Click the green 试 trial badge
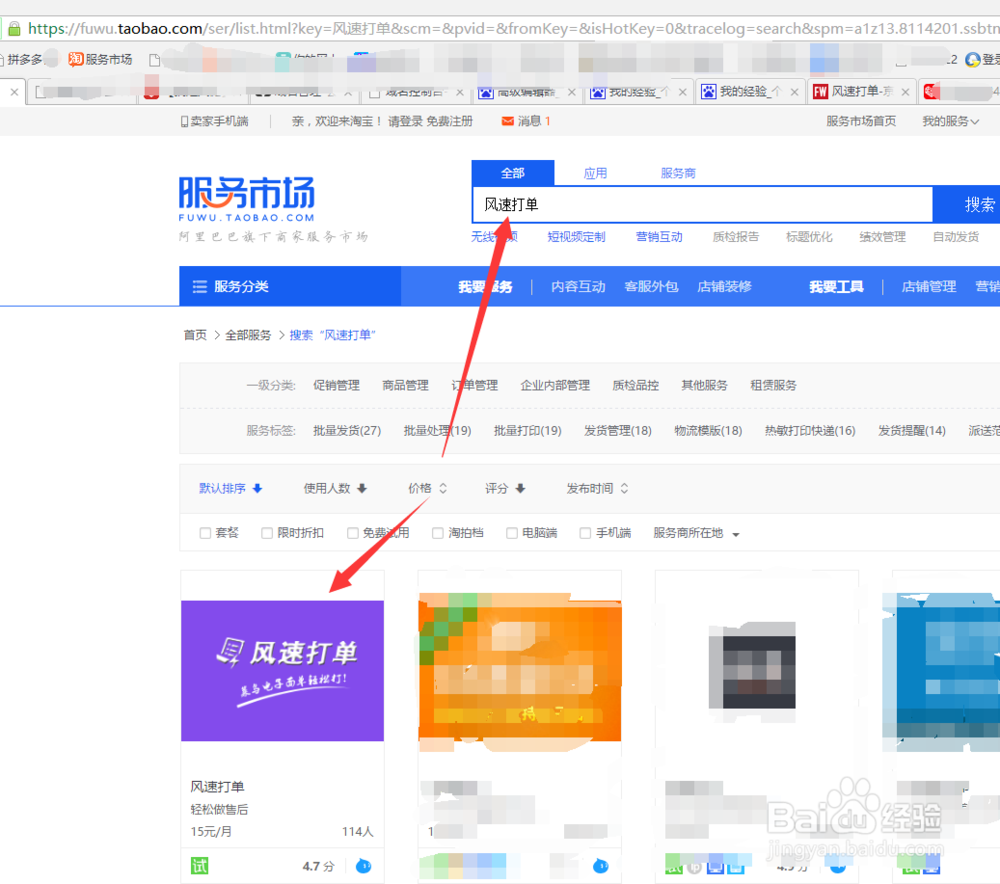Screen dimensions: 1000x884 pyautogui.click(x=198, y=863)
